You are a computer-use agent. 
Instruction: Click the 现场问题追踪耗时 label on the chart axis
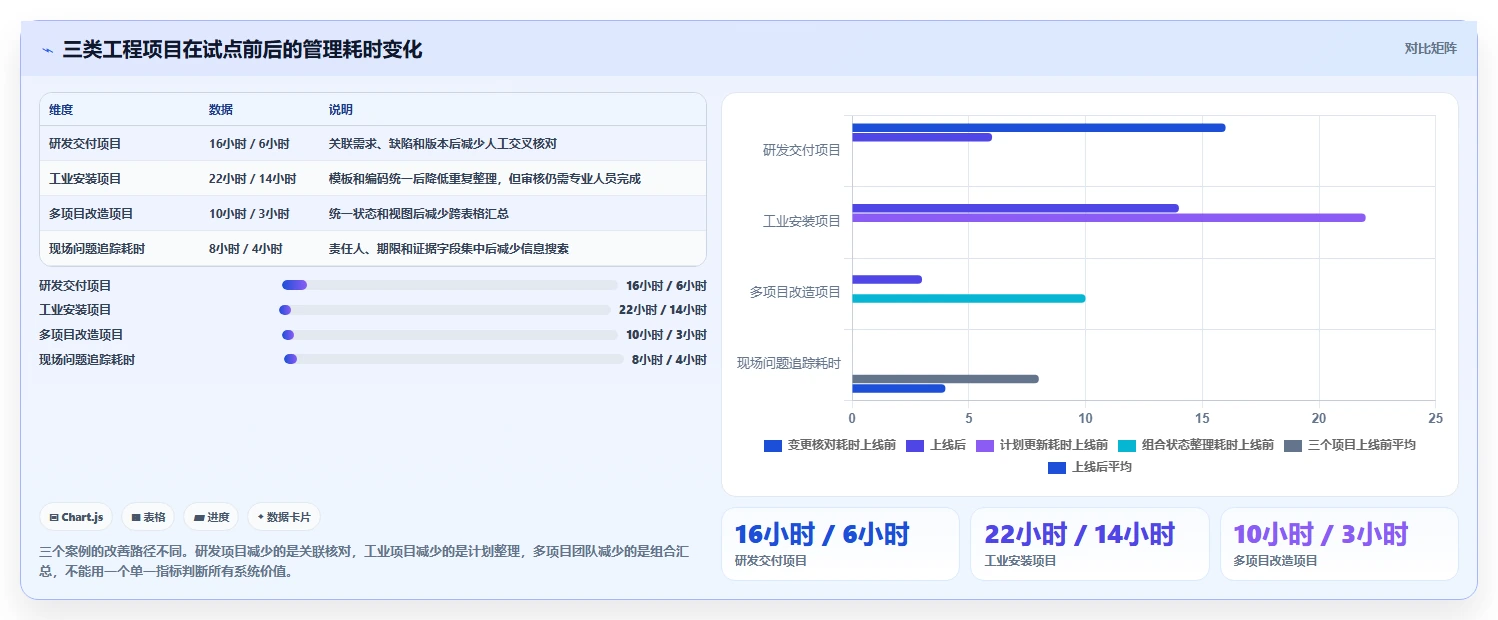click(x=789, y=363)
